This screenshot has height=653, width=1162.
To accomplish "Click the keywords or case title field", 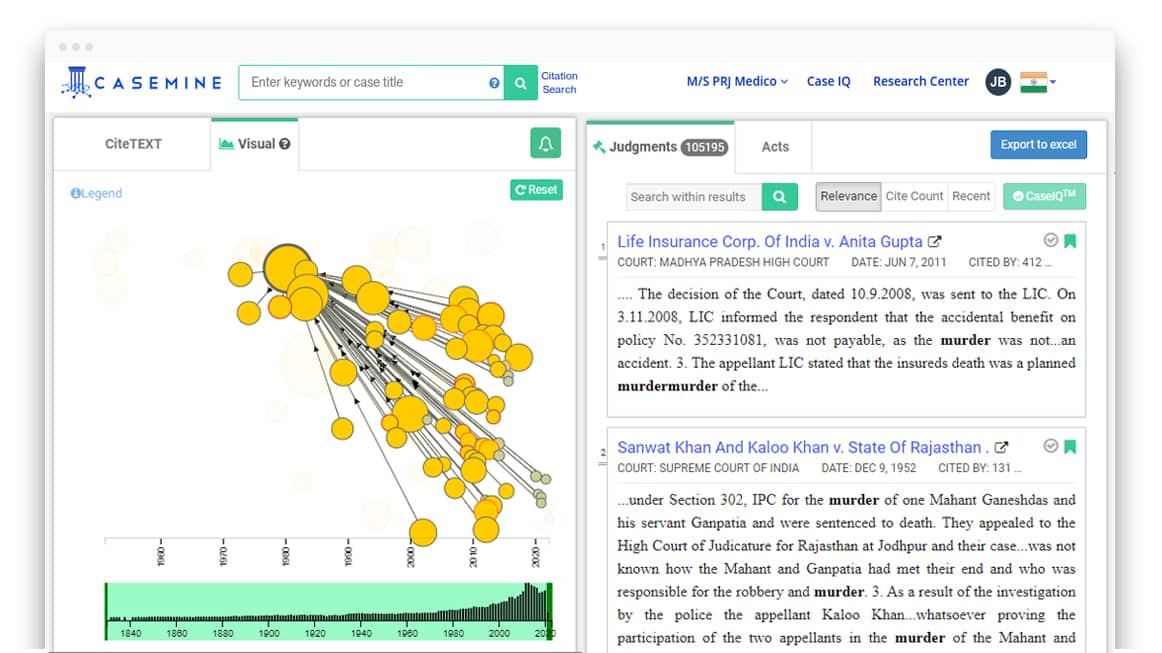I will [x=365, y=83].
